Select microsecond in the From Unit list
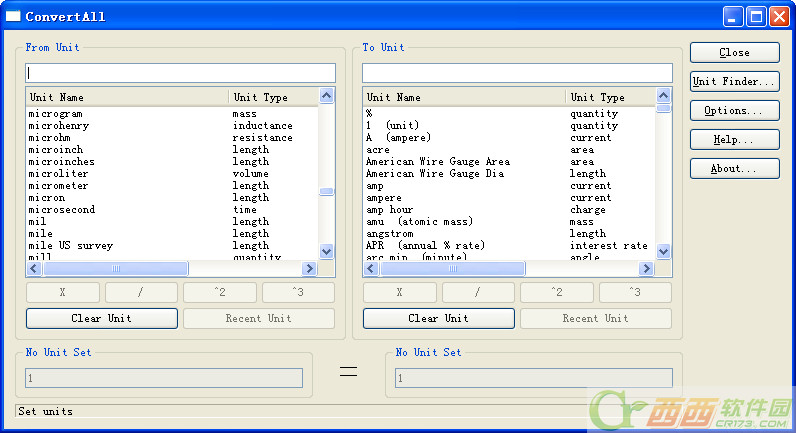 pyautogui.click(x=62, y=210)
